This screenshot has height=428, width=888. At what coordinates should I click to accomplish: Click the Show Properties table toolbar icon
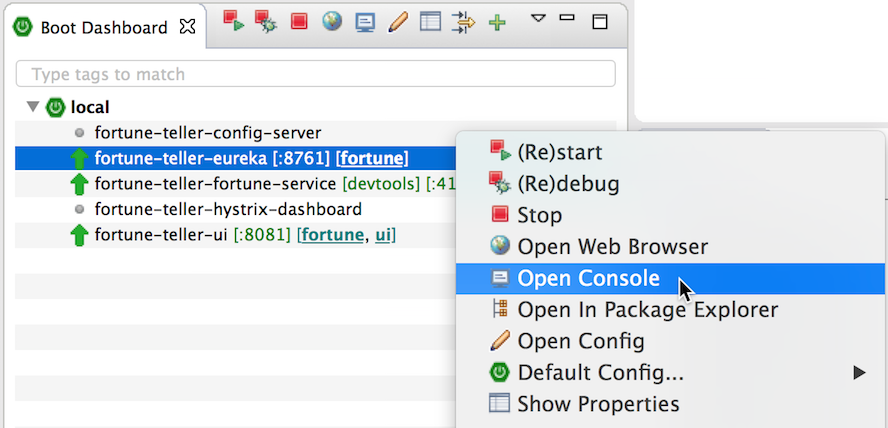coord(430,22)
